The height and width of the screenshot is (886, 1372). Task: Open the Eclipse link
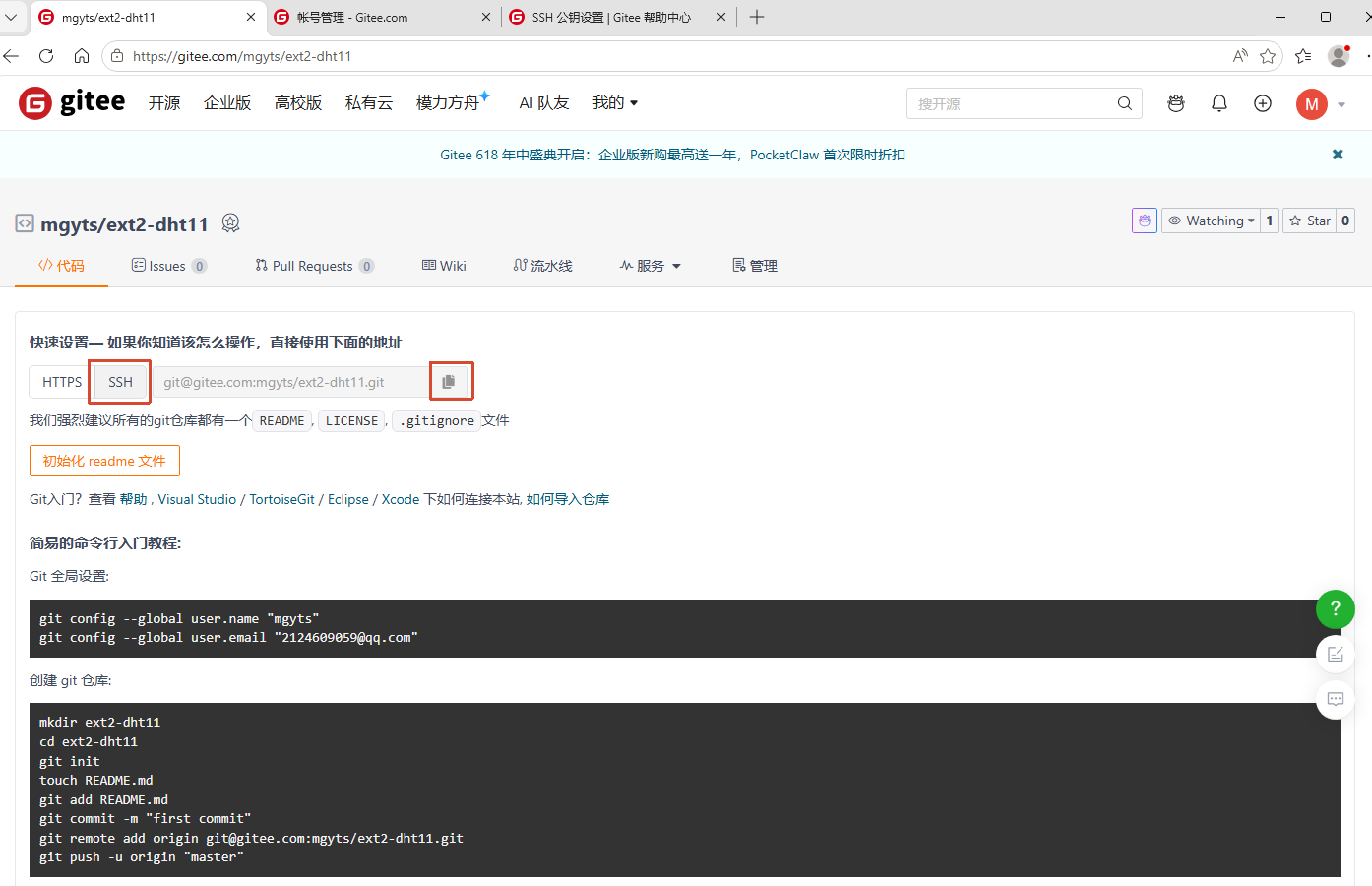[x=348, y=500]
